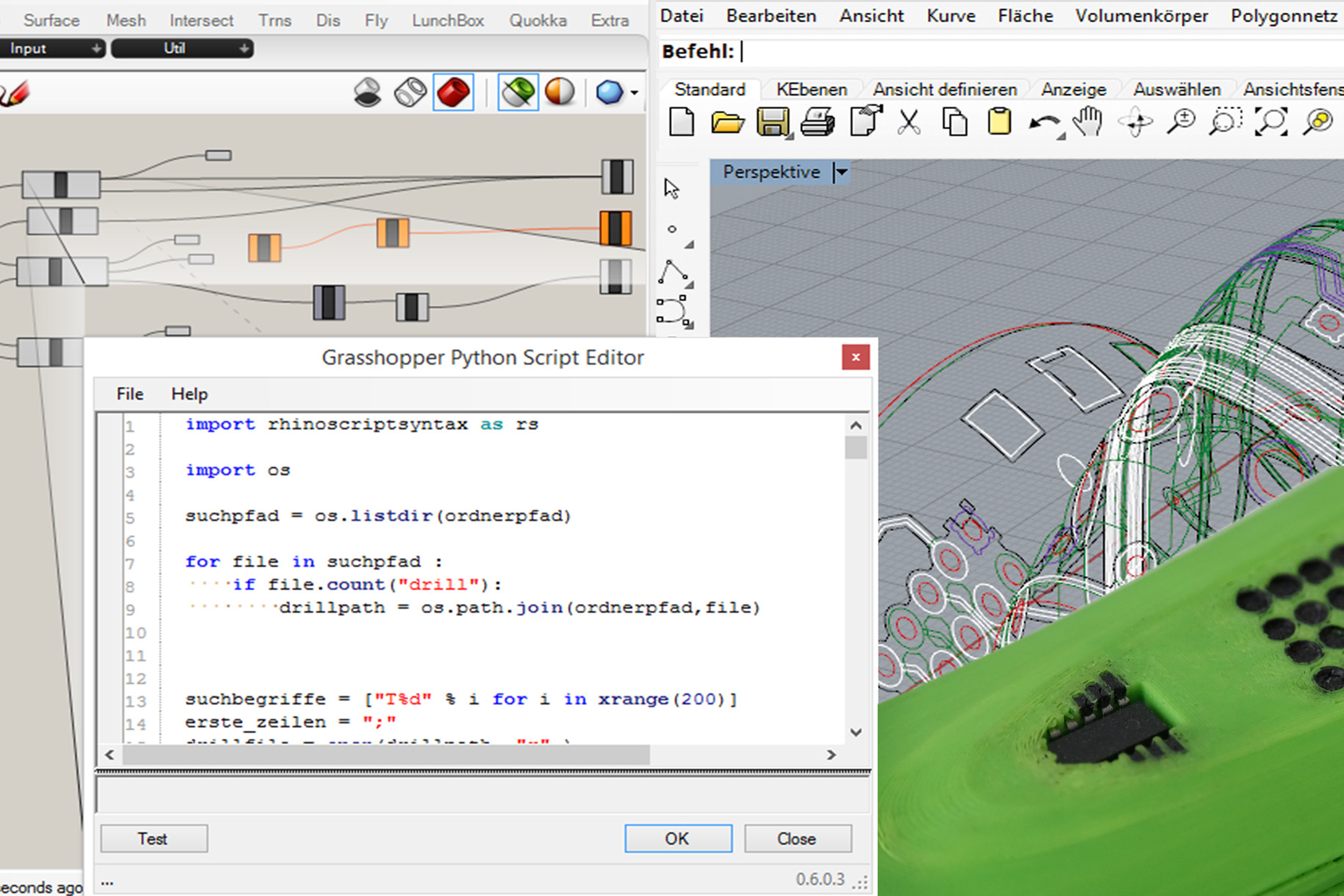
Task: Open the Volumenkörper menu
Action: click(x=1142, y=15)
